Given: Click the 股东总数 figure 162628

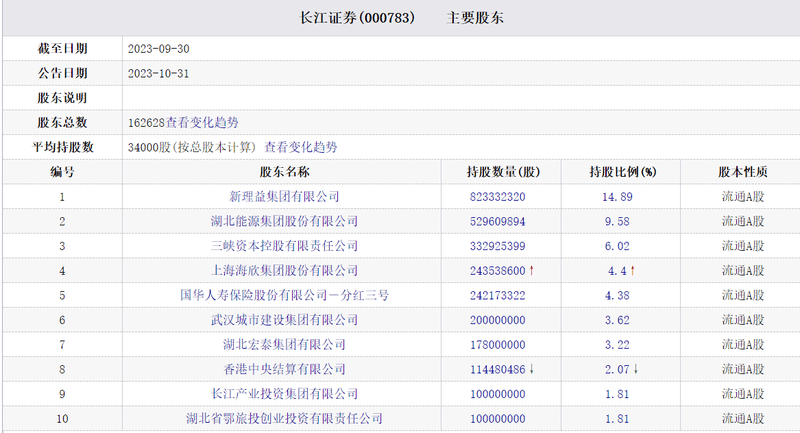Looking at the screenshot, I should coord(146,123).
